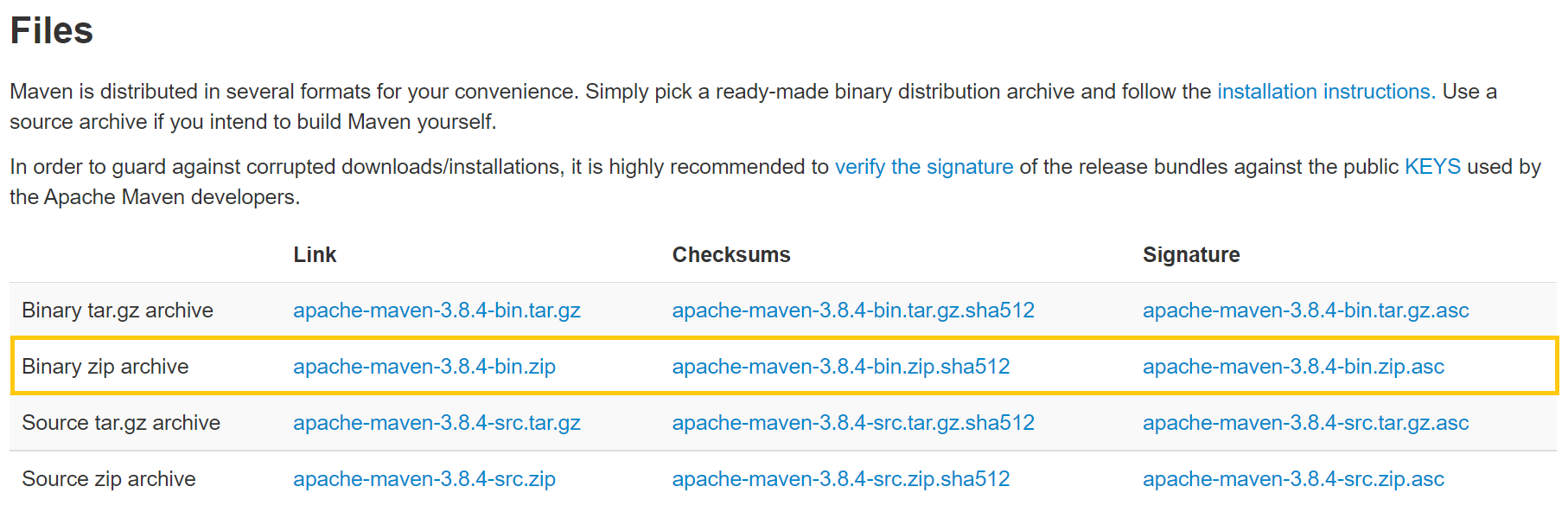Click the Source tar.gz archive row label

tap(121, 423)
